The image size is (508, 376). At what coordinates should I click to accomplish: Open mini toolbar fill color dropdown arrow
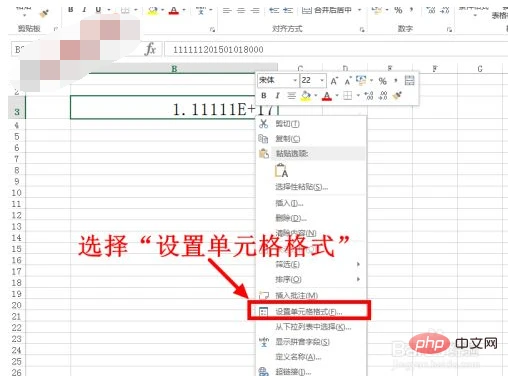click(316, 96)
